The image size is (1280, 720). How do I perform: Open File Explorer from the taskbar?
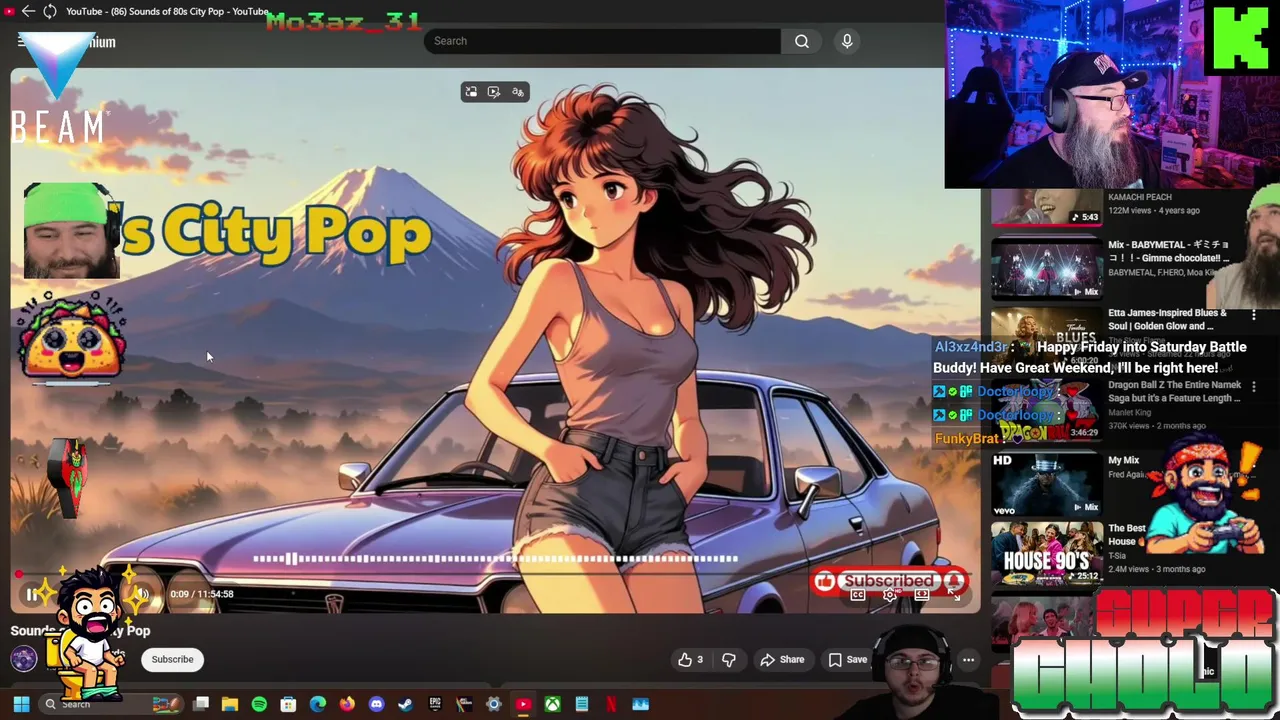(x=230, y=704)
